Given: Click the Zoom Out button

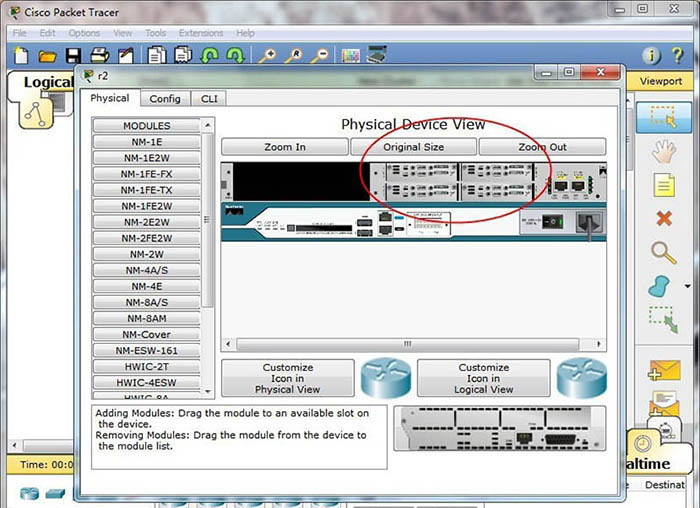Looking at the screenshot, I should [542, 147].
